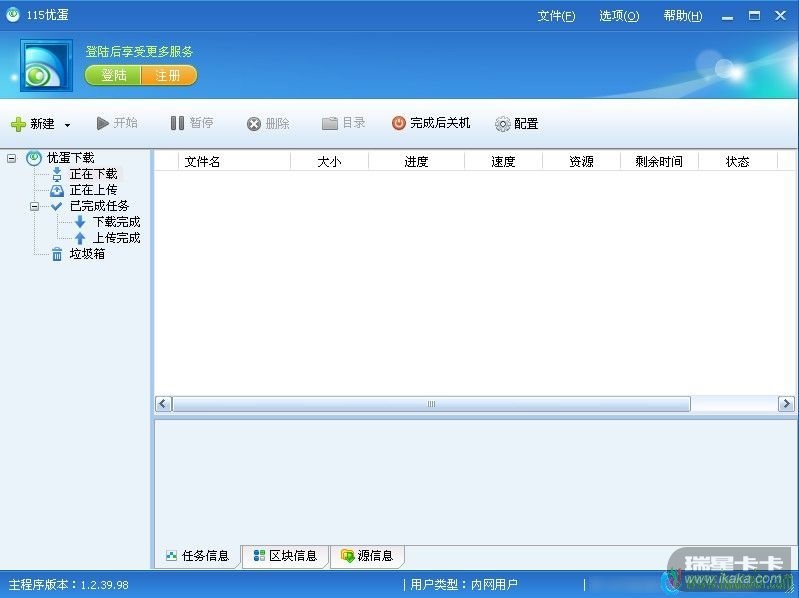Click the 优蛋下载 eye icon in tree
This screenshot has width=799, height=598.
coord(34,158)
